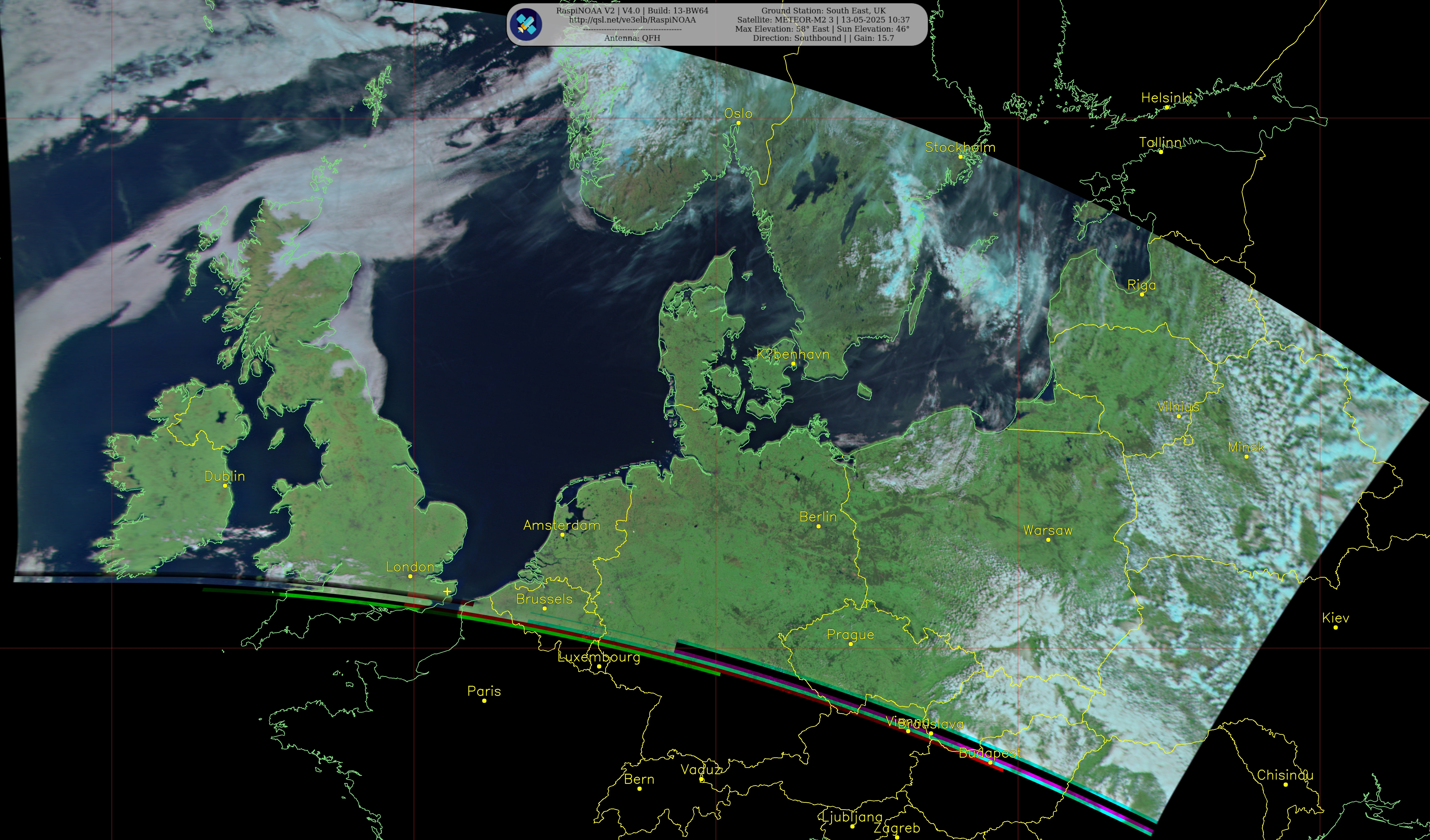This screenshot has height=840, width=1430.
Task: Click the RaspiNOAA V2 build version line
Action: (x=632, y=11)
